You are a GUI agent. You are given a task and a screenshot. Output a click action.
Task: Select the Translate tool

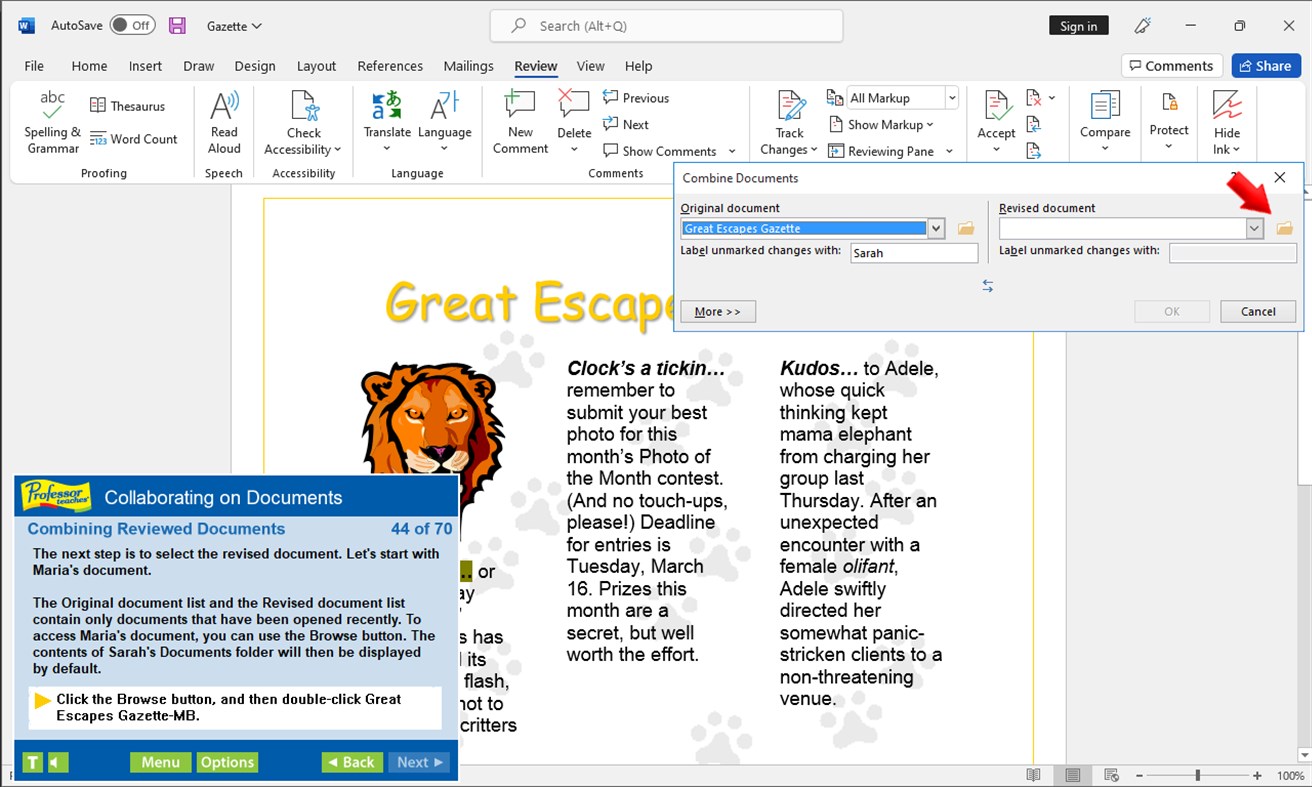click(x=387, y=120)
